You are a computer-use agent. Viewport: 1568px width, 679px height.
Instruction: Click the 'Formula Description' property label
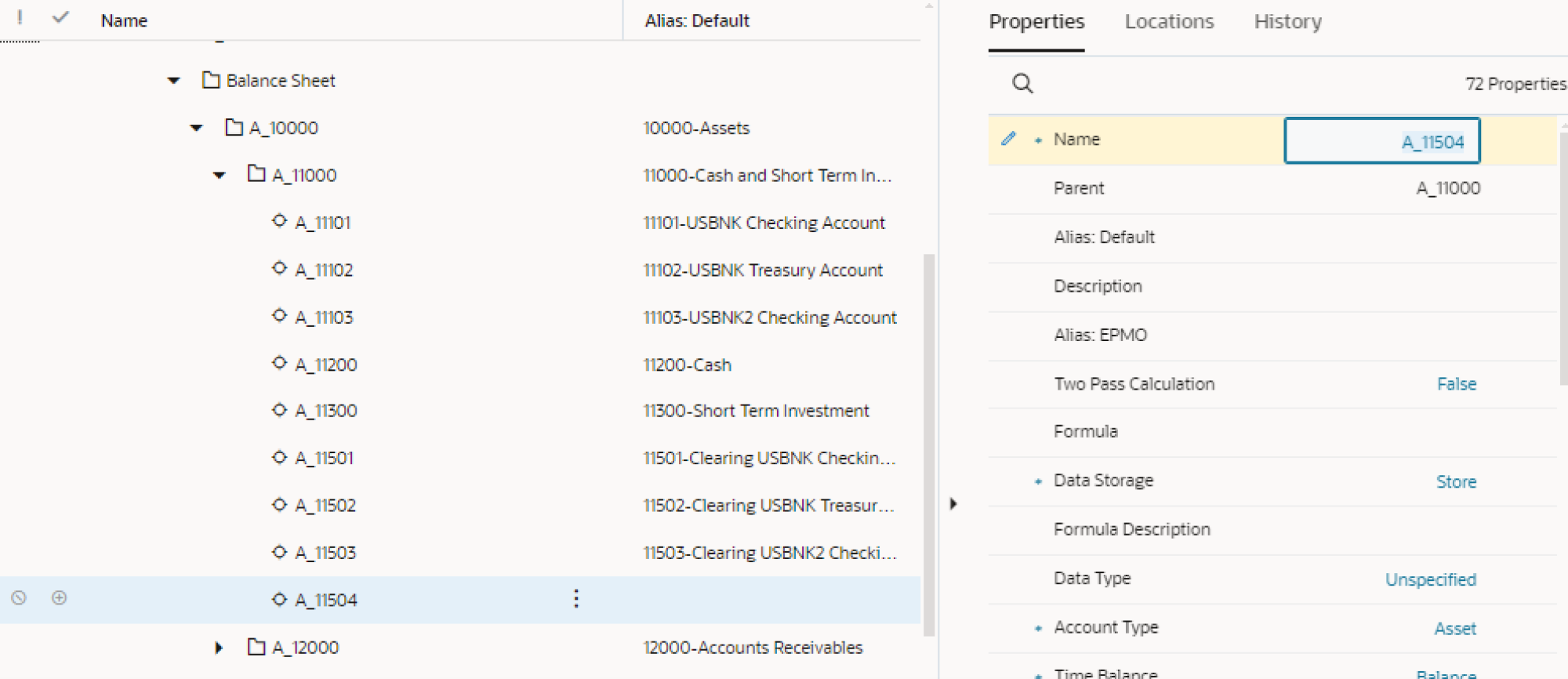coord(1131,529)
